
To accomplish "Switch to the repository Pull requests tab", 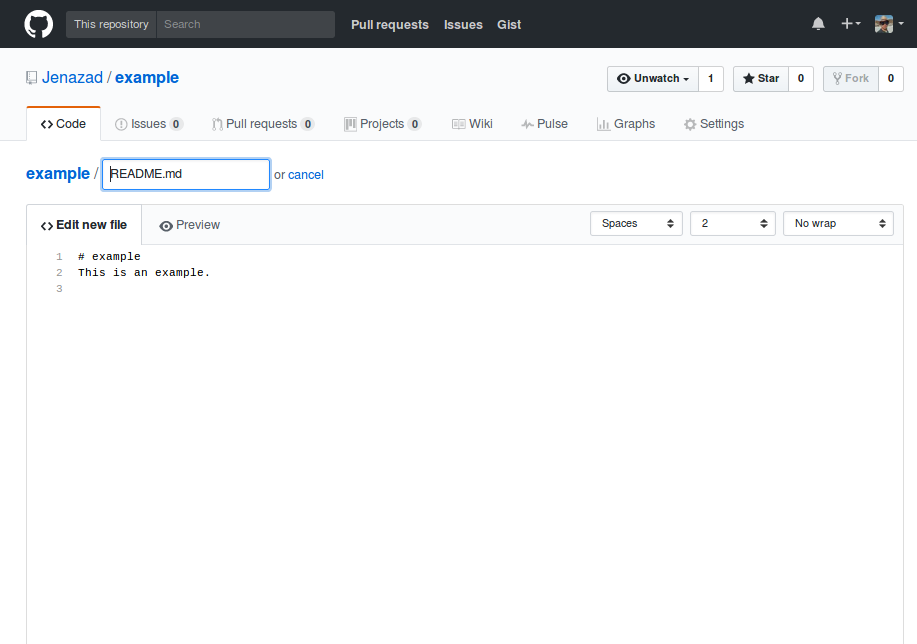I will point(263,124).
